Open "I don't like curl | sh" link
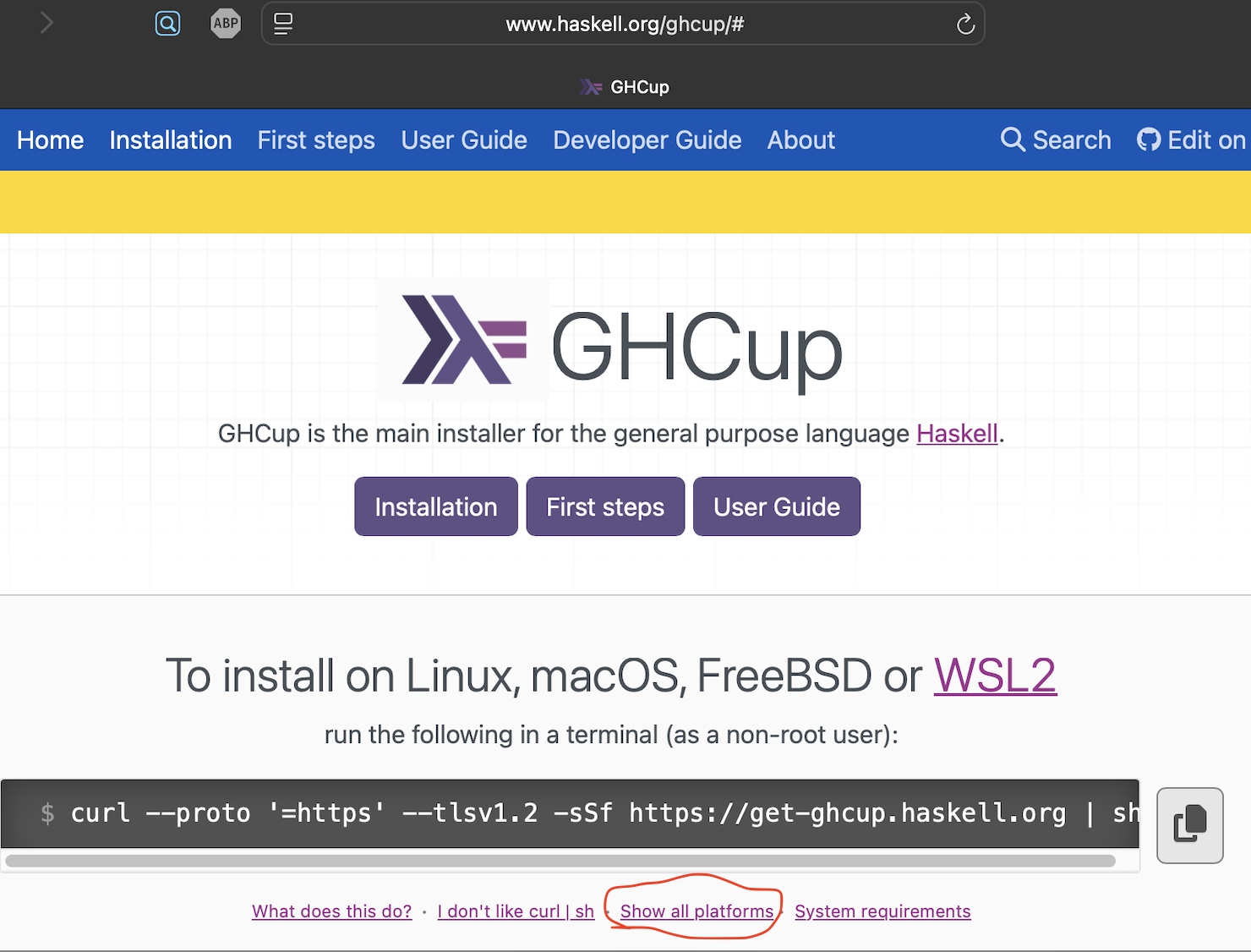 [x=516, y=911]
